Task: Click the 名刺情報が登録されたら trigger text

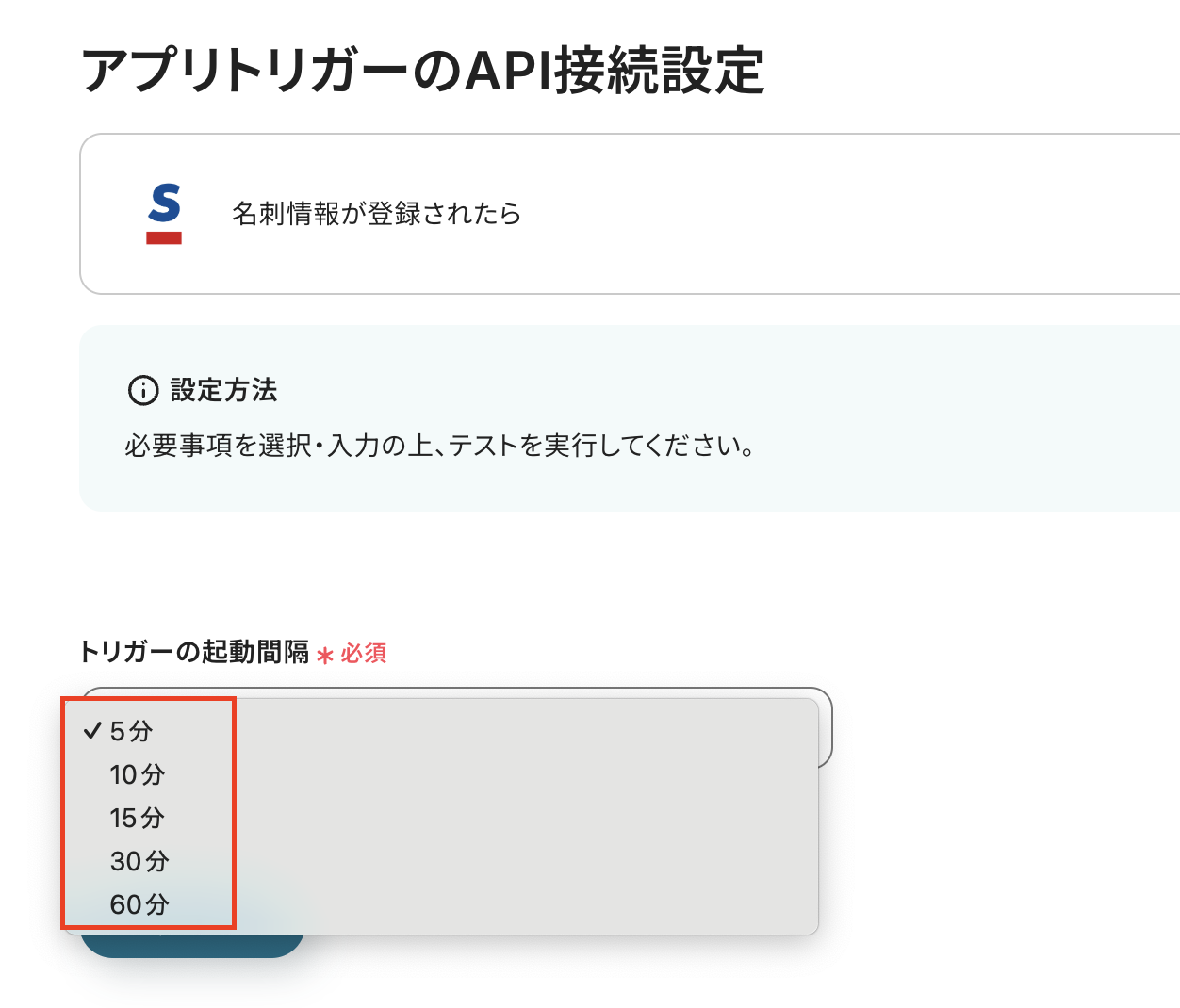Action: (376, 214)
